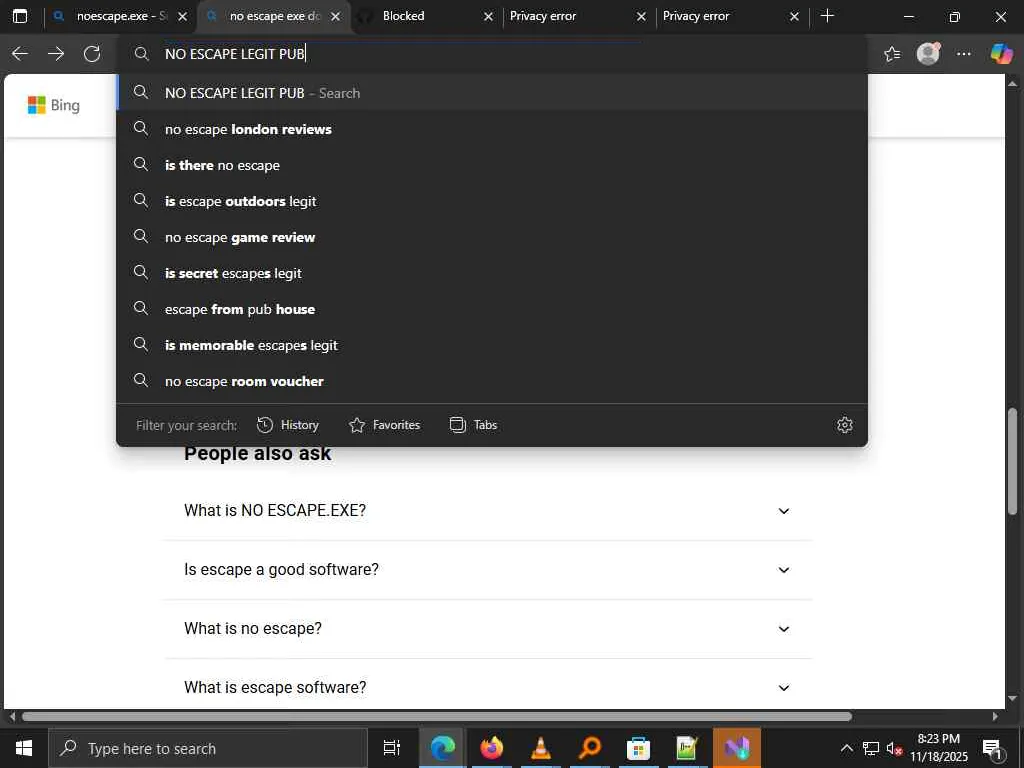
Task: Open Task View on taskbar
Action: pyautogui.click(x=392, y=748)
